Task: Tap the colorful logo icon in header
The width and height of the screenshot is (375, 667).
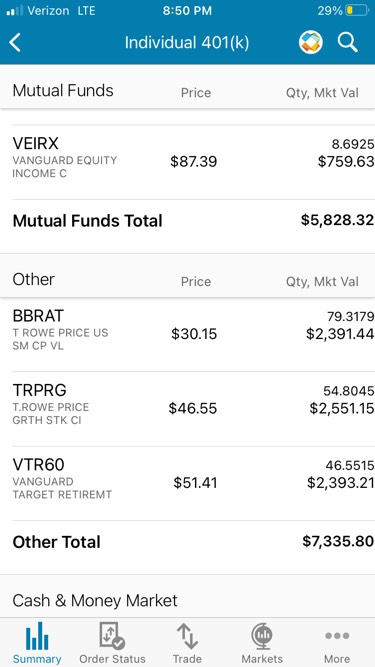Action: [x=311, y=43]
